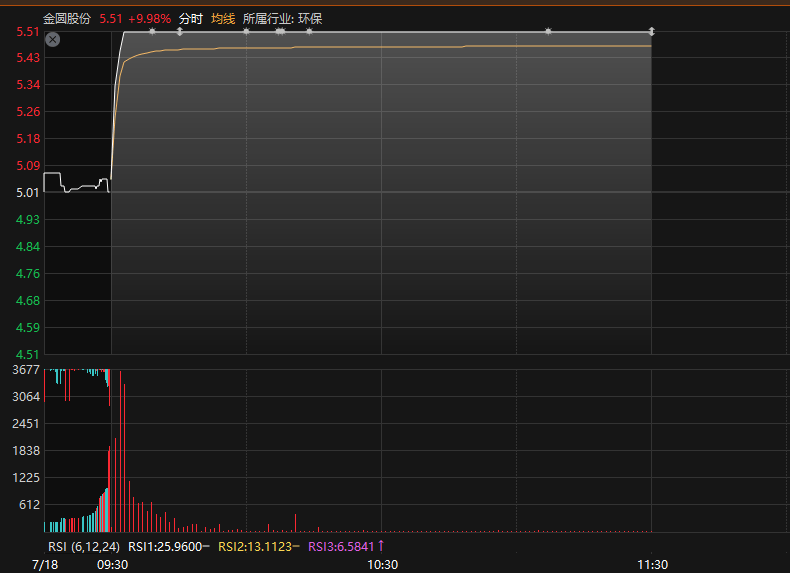Click the 金圆股份 stock name

pyautogui.click(x=67, y=19)
